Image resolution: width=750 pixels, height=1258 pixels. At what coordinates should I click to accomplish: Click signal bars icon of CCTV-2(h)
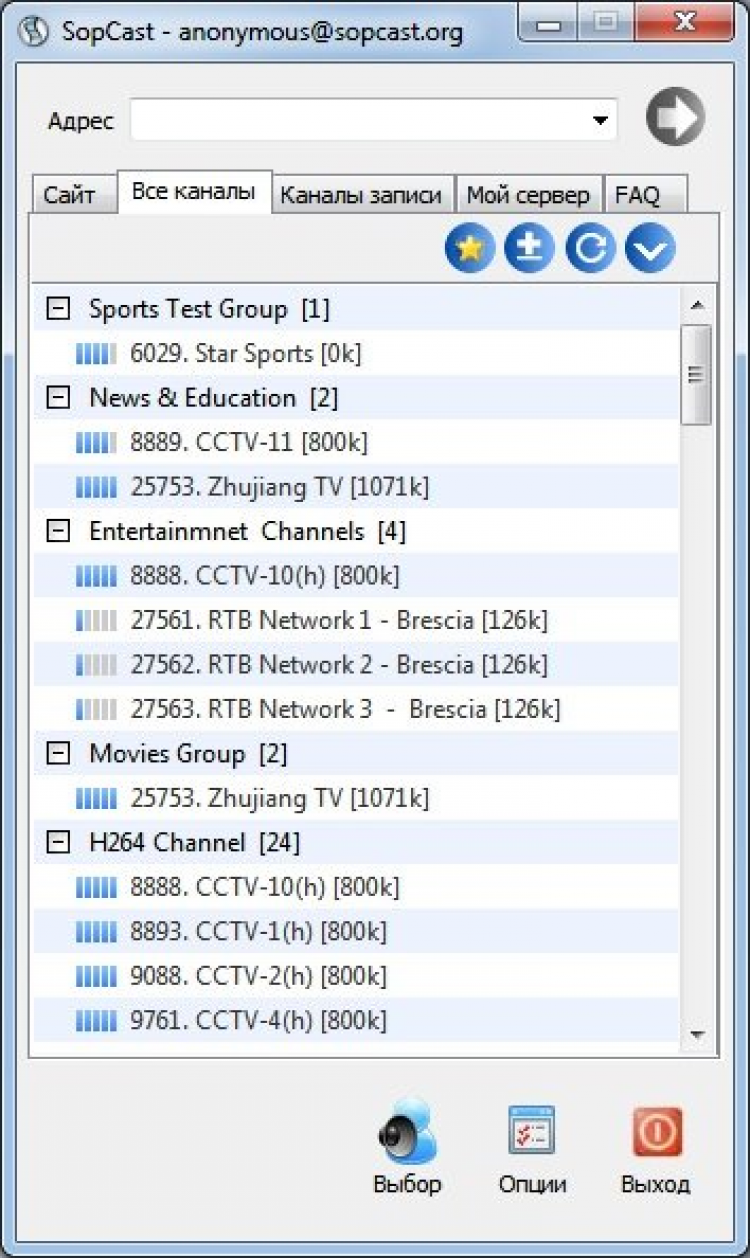coord(96,976)
